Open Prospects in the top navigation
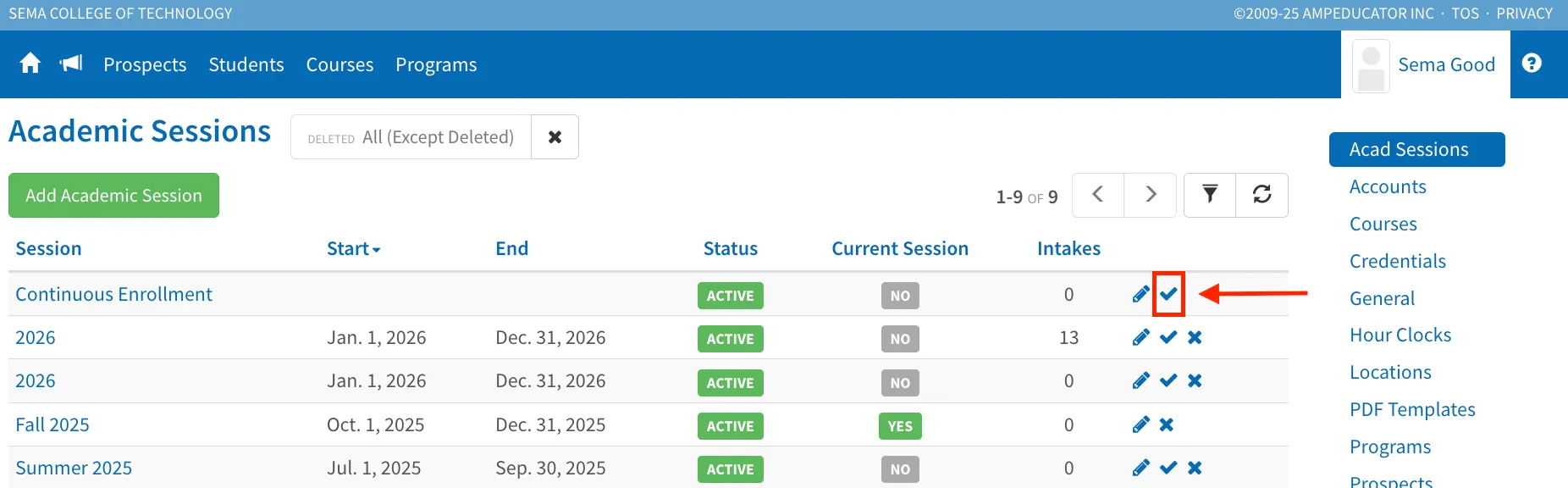Image resolution: width=1568 pixels, height=488 pixels. click(145, 64)
